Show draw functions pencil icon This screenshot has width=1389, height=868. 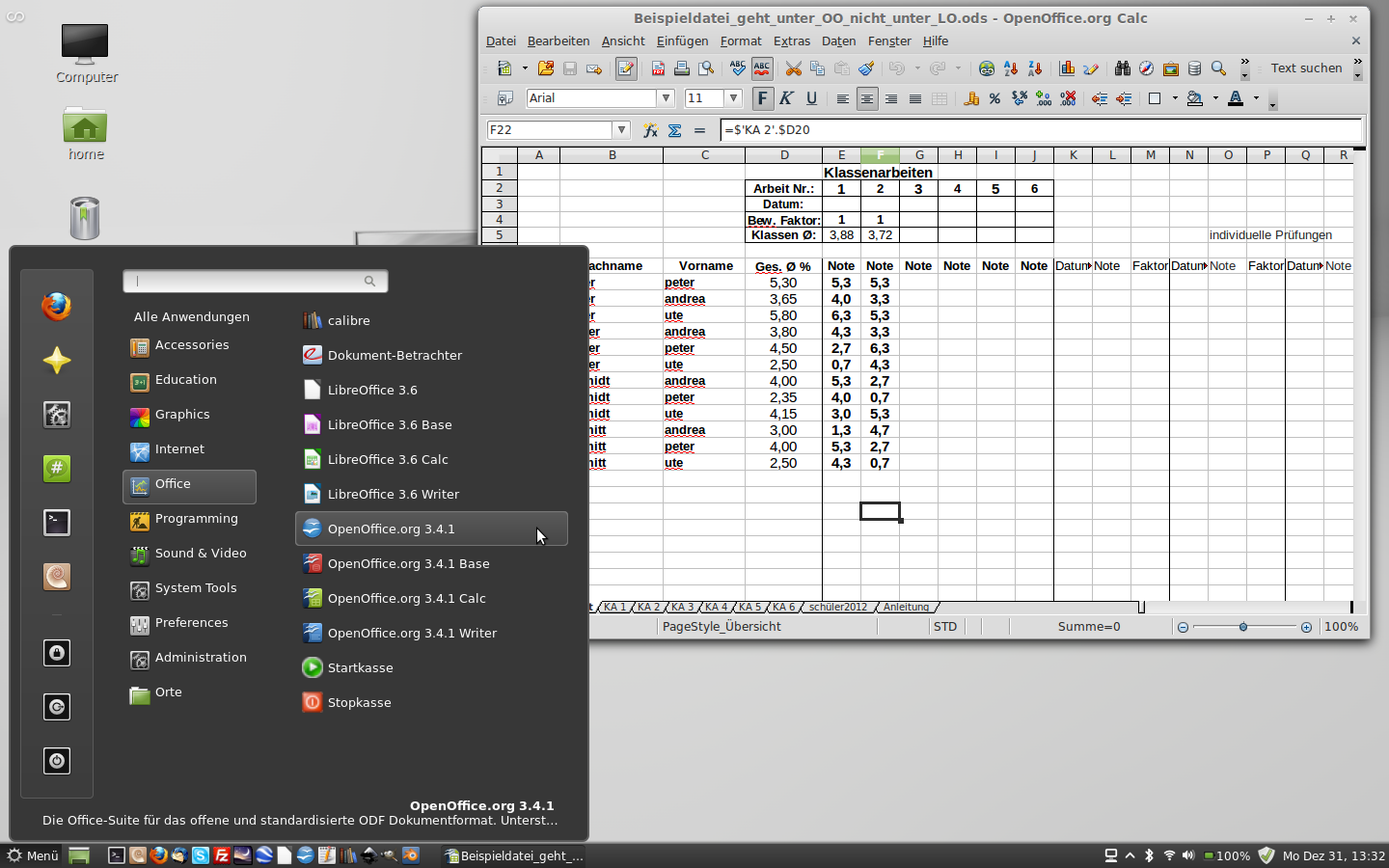click(x=1091, y=68)
